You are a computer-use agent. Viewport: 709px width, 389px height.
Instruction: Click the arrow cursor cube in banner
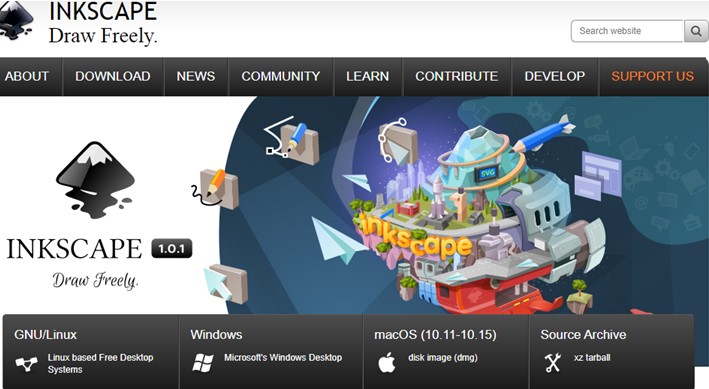click(x=226, y=284)
